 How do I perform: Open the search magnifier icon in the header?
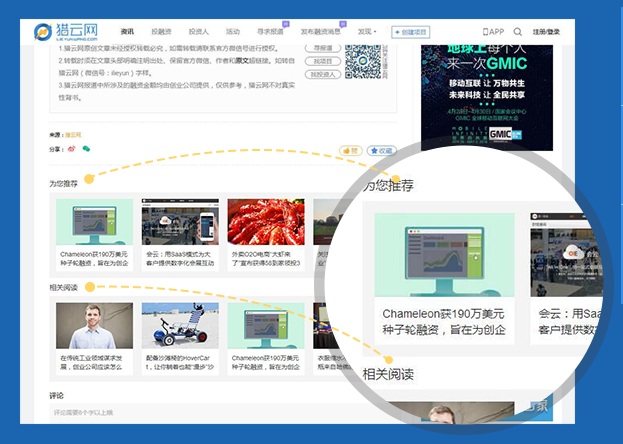(x=517, y=32)
